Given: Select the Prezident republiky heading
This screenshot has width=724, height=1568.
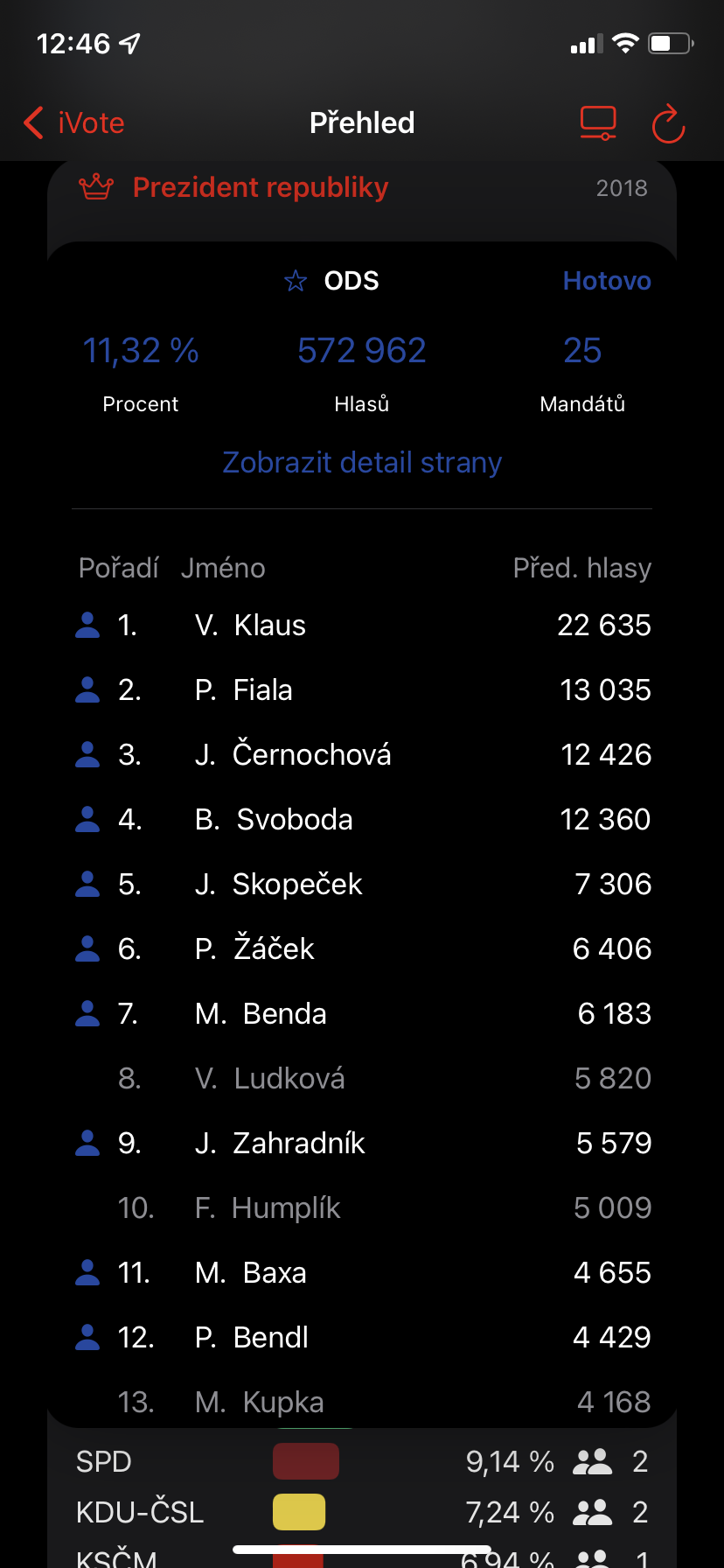Looking at the screenshot, I should click(x=261, y=187).
